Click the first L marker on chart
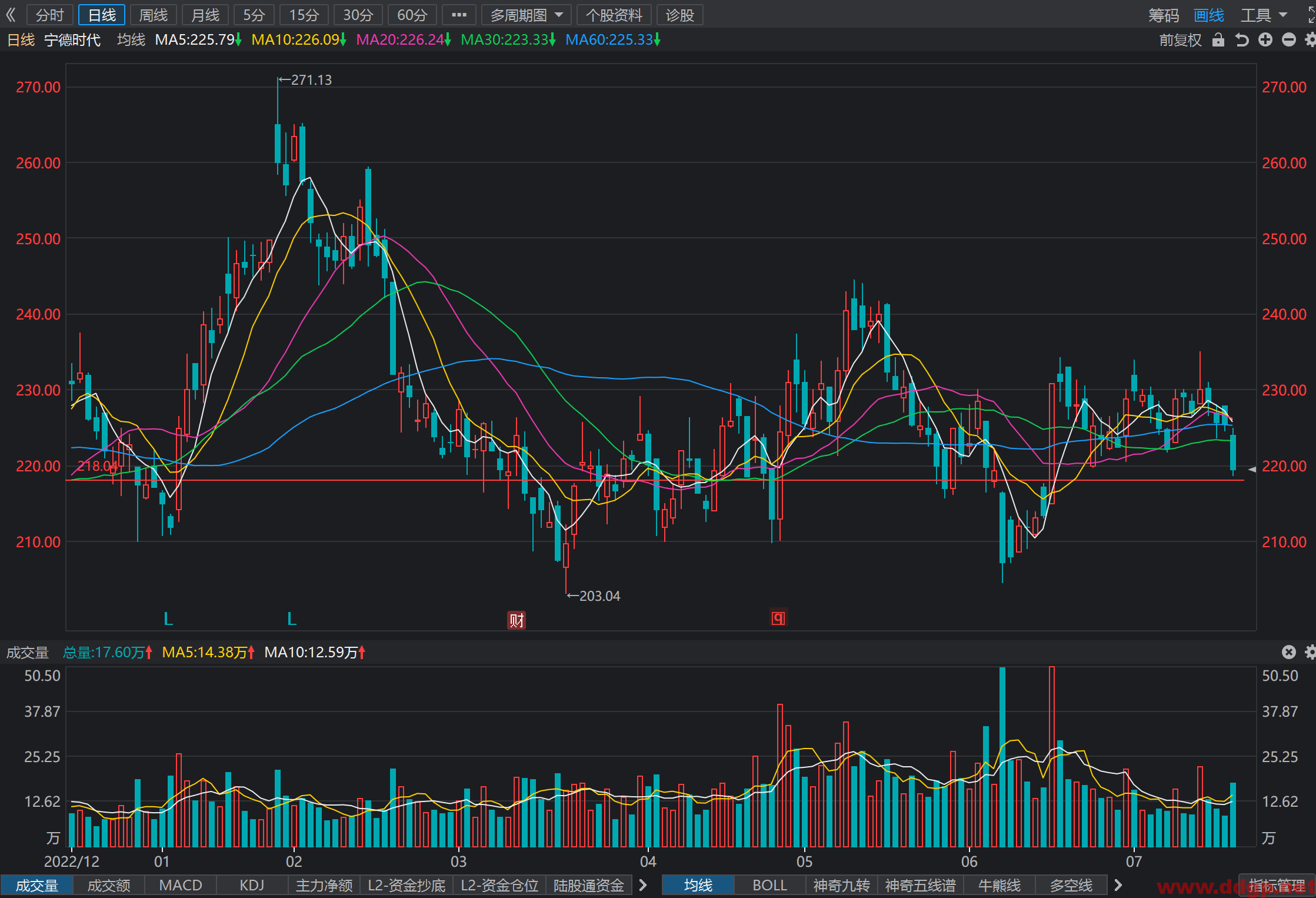The height and width of the screenshot is (898, 1316). [x=168, y=619]
